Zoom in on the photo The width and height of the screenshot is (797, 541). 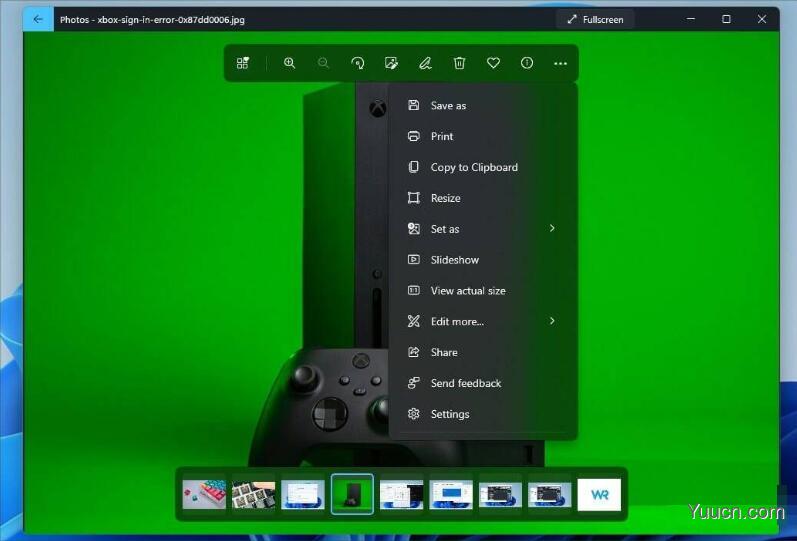click(x=289, y=63)
